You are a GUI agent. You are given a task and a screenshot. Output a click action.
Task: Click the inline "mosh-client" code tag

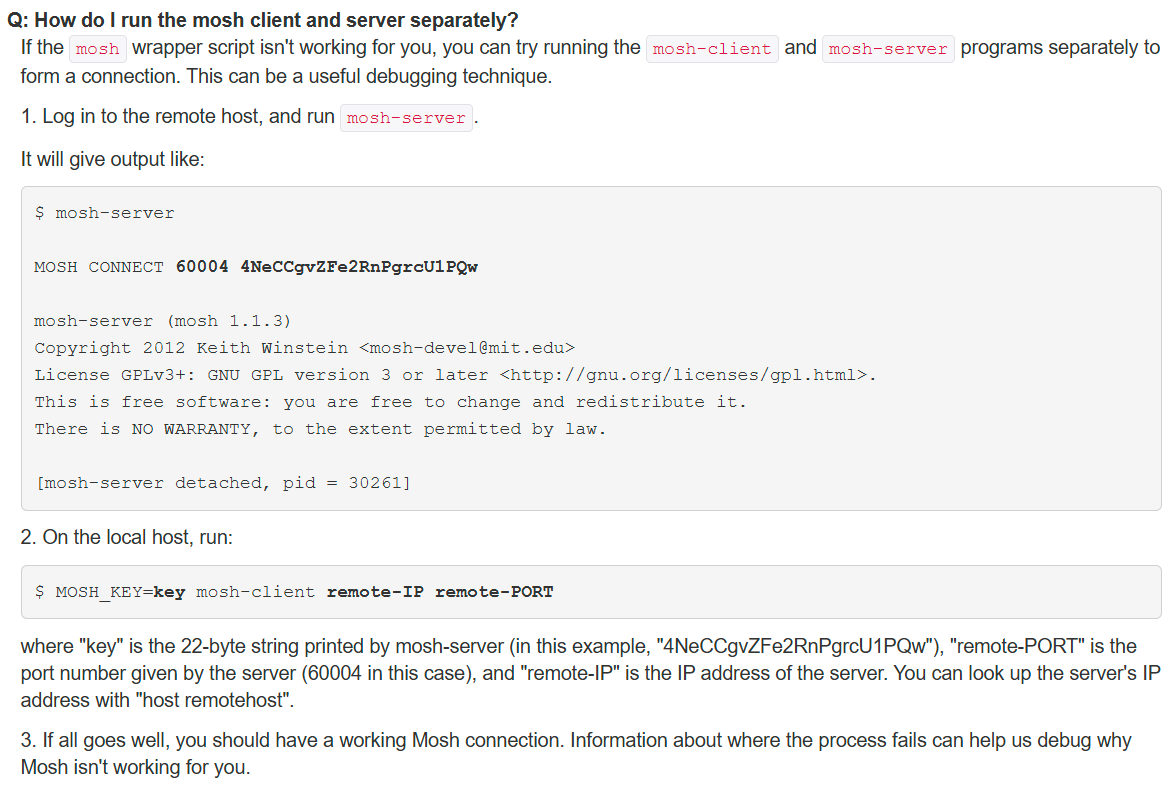click(x=712, y=49)
